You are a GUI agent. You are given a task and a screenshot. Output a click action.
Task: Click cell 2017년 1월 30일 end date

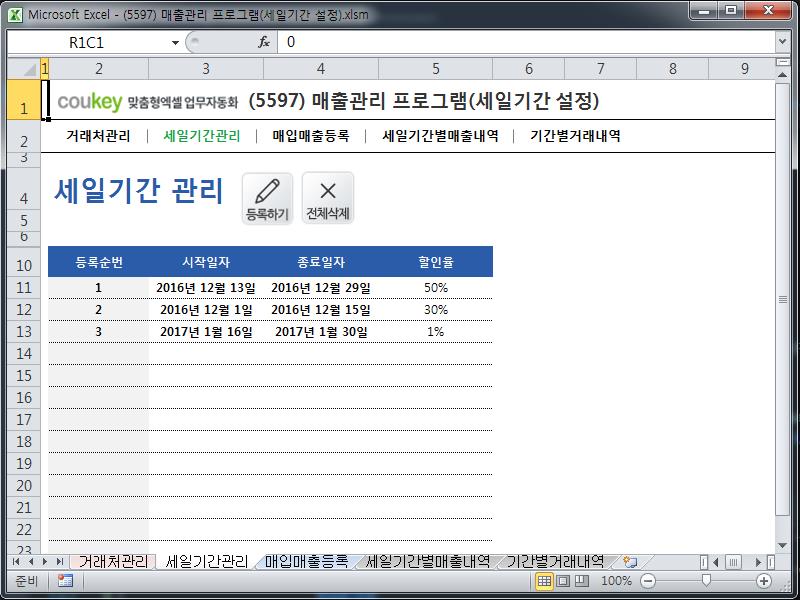[x=321, y=332]
